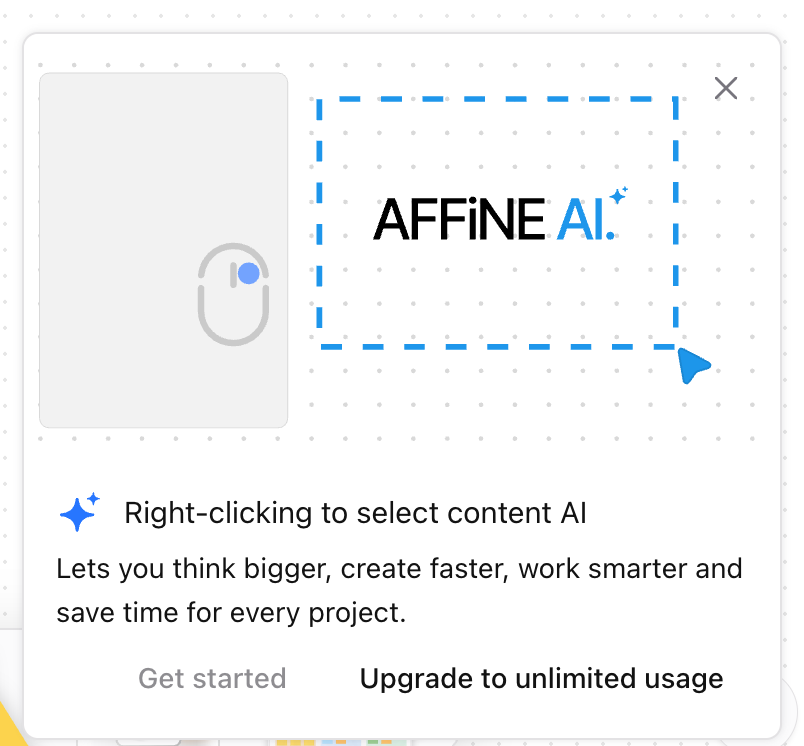Image resolution: width=804 pixels, height=746 pixels.
Task: Click the top-left corner of the dashed selection box
Action: 320,100
